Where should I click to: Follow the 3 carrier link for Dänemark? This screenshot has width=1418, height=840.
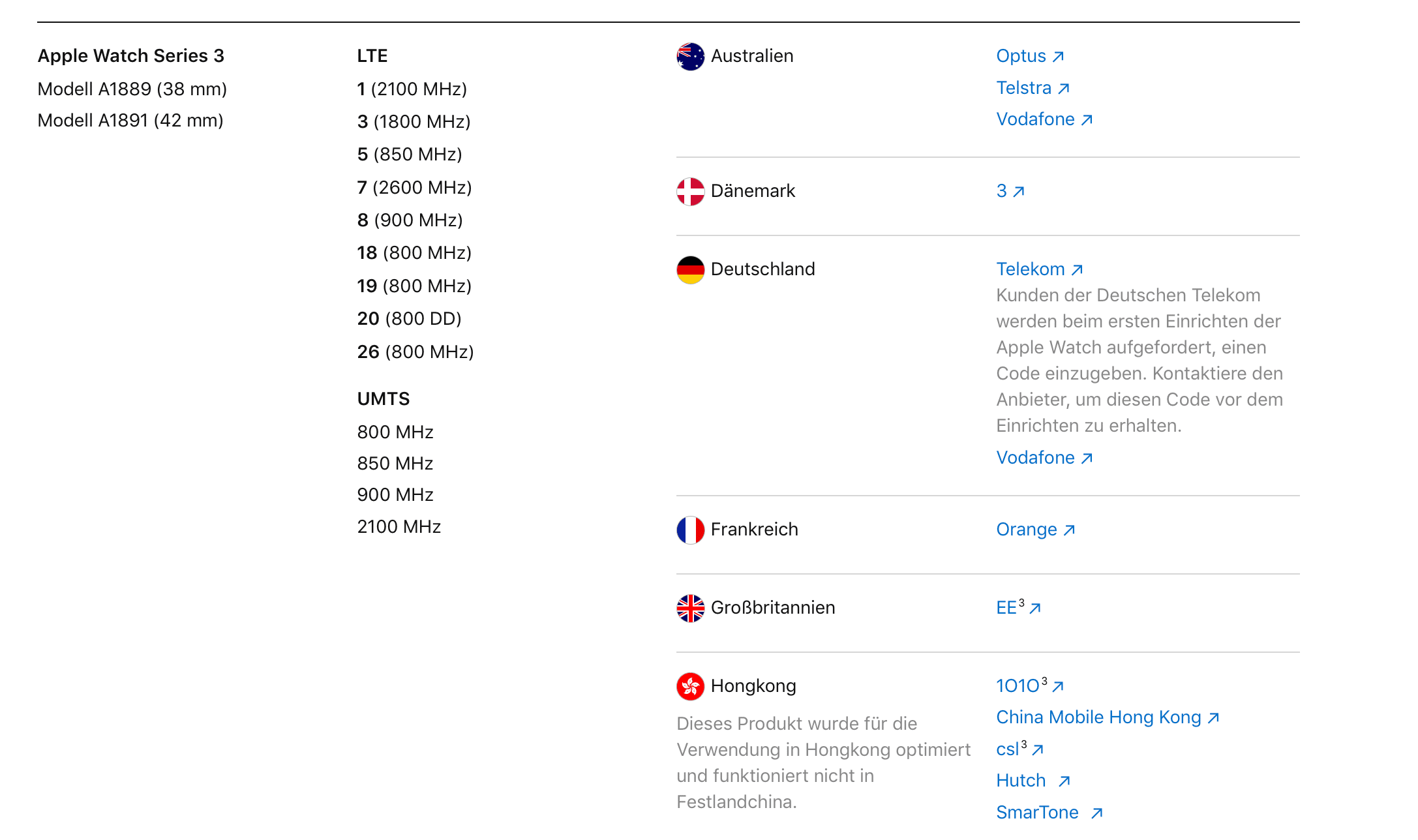(1010, 191)
